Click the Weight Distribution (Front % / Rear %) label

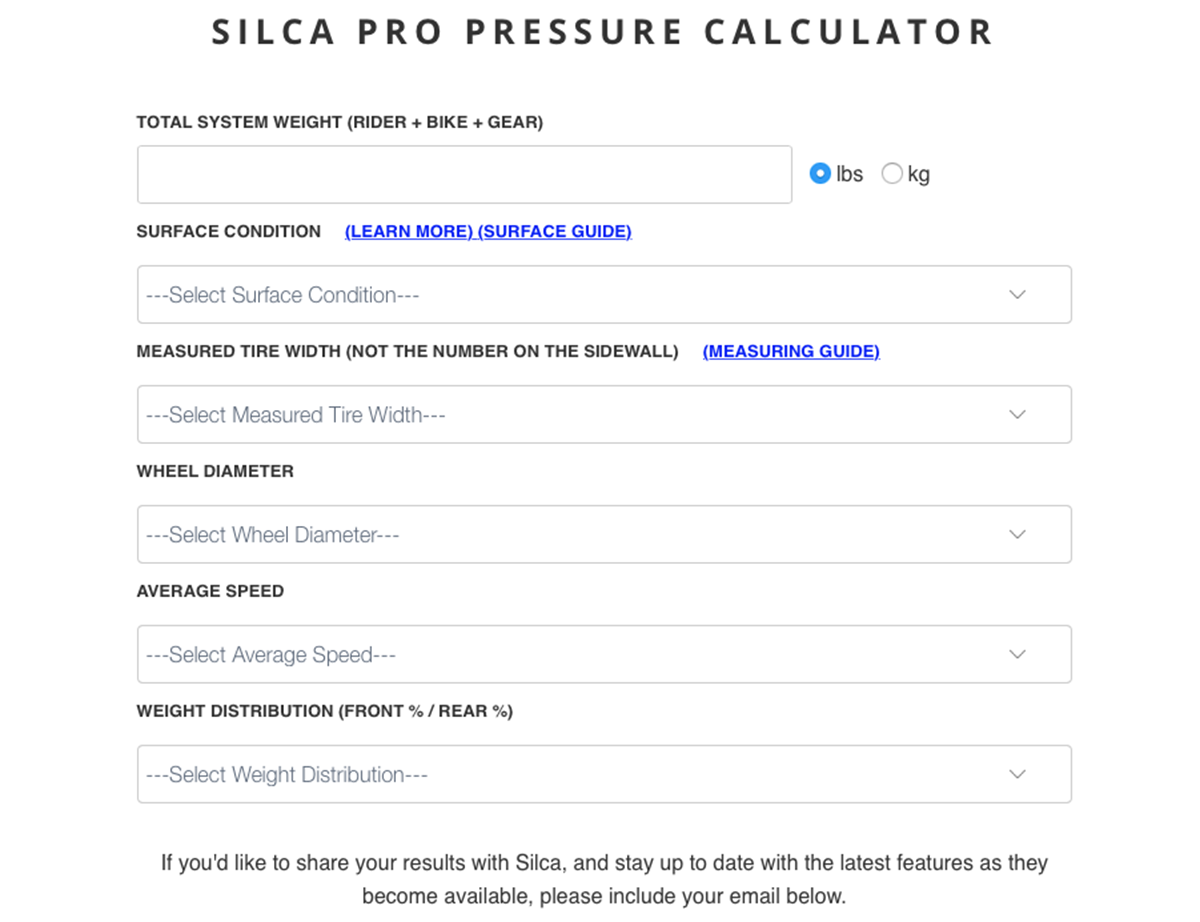(325, 711)
